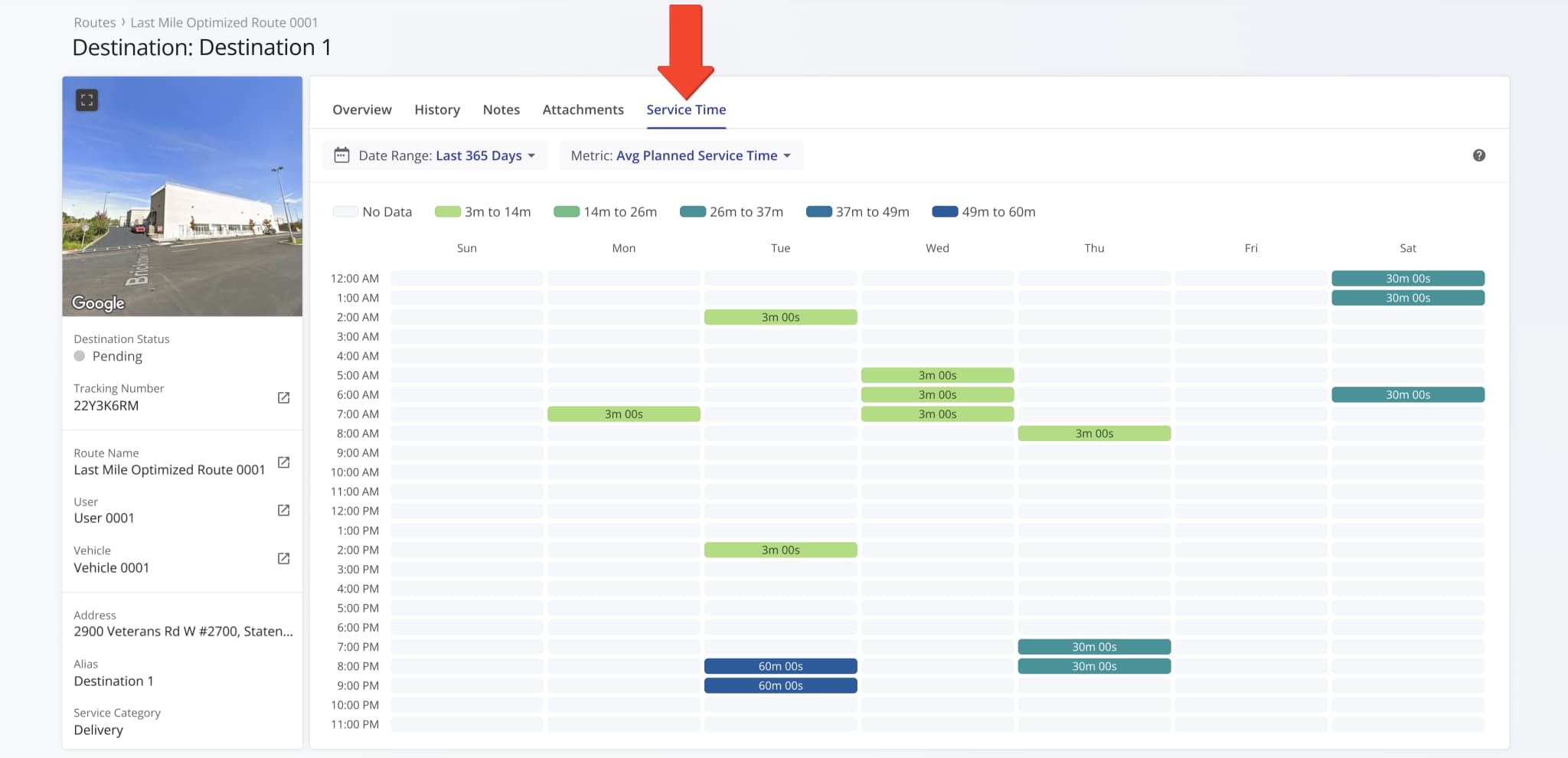Click the Google logo on the street view
This screenshot has width=1568, height=758.
97,303
